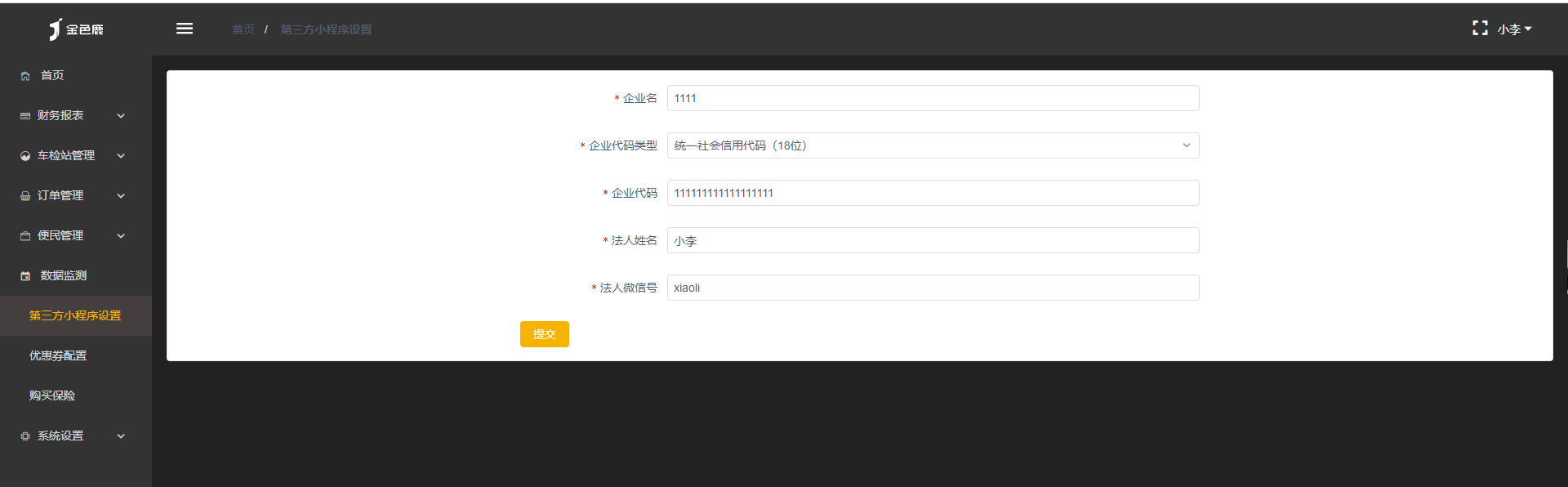Image resolution: width=1568 pixels, height=487 pixels.
Task: Click the 企业代码类型 field label
Action: coord(623,145)
